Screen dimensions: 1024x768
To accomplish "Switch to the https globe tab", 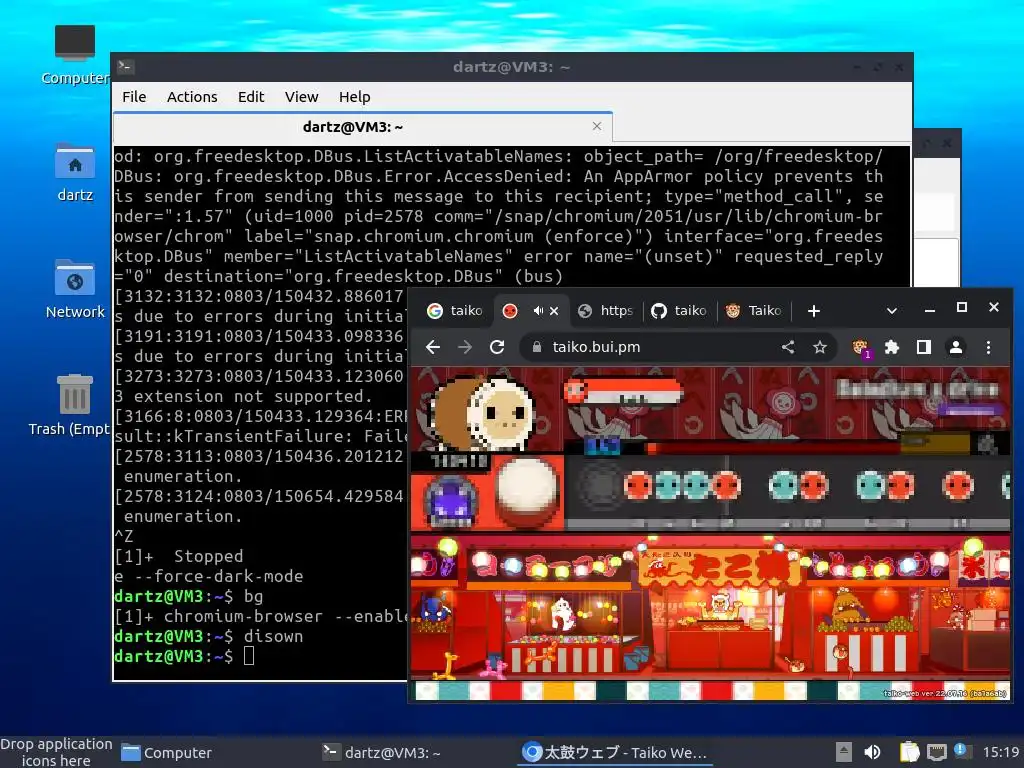I will [x=607, y=311].
